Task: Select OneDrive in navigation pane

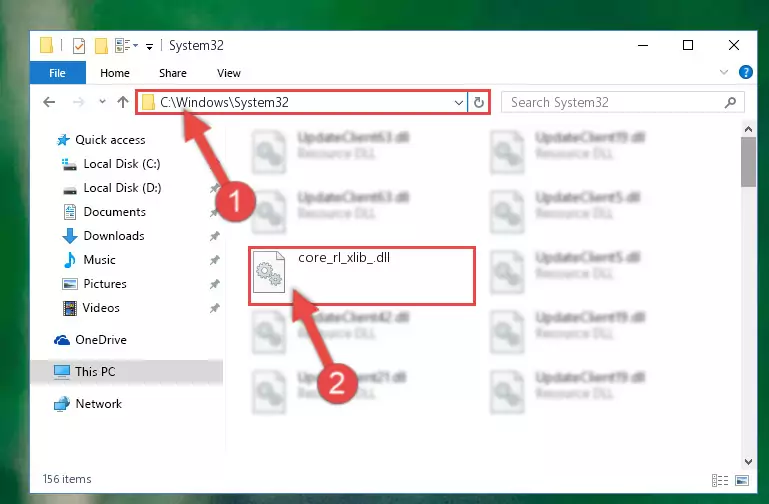Action: click(101, 340)
